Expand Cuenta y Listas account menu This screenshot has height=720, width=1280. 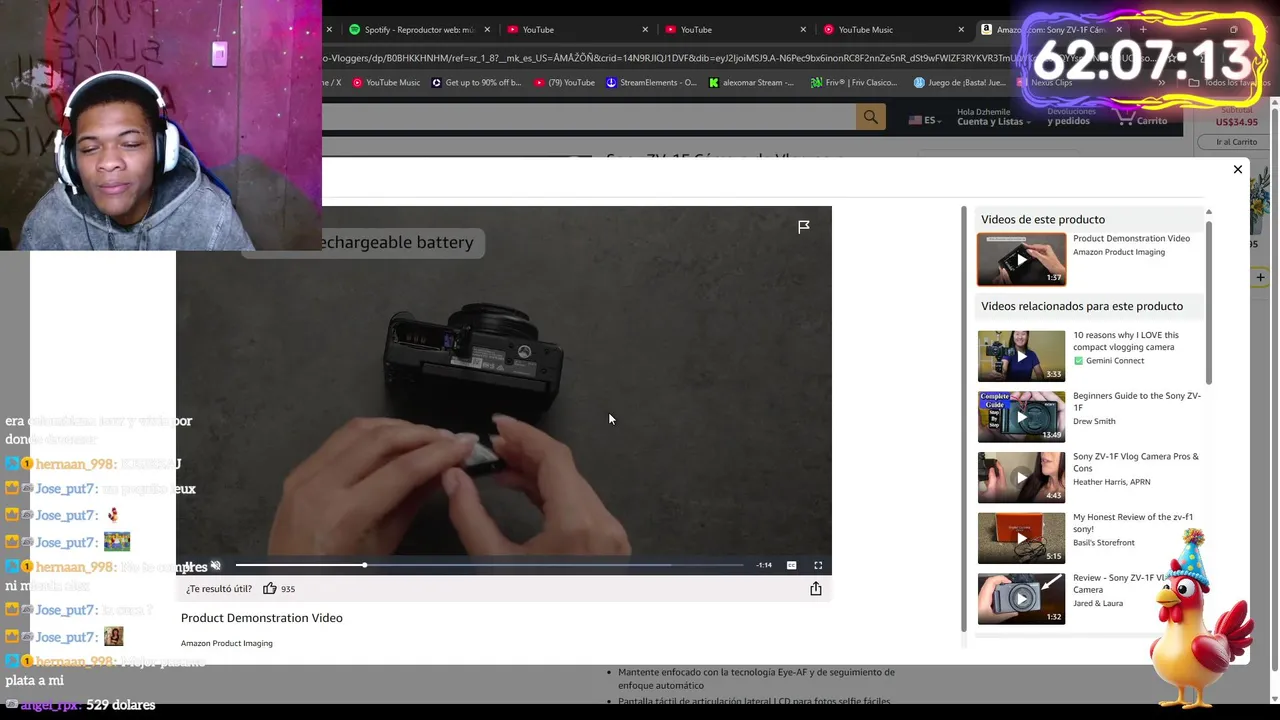pyautogui.click(x=994, y=117)
